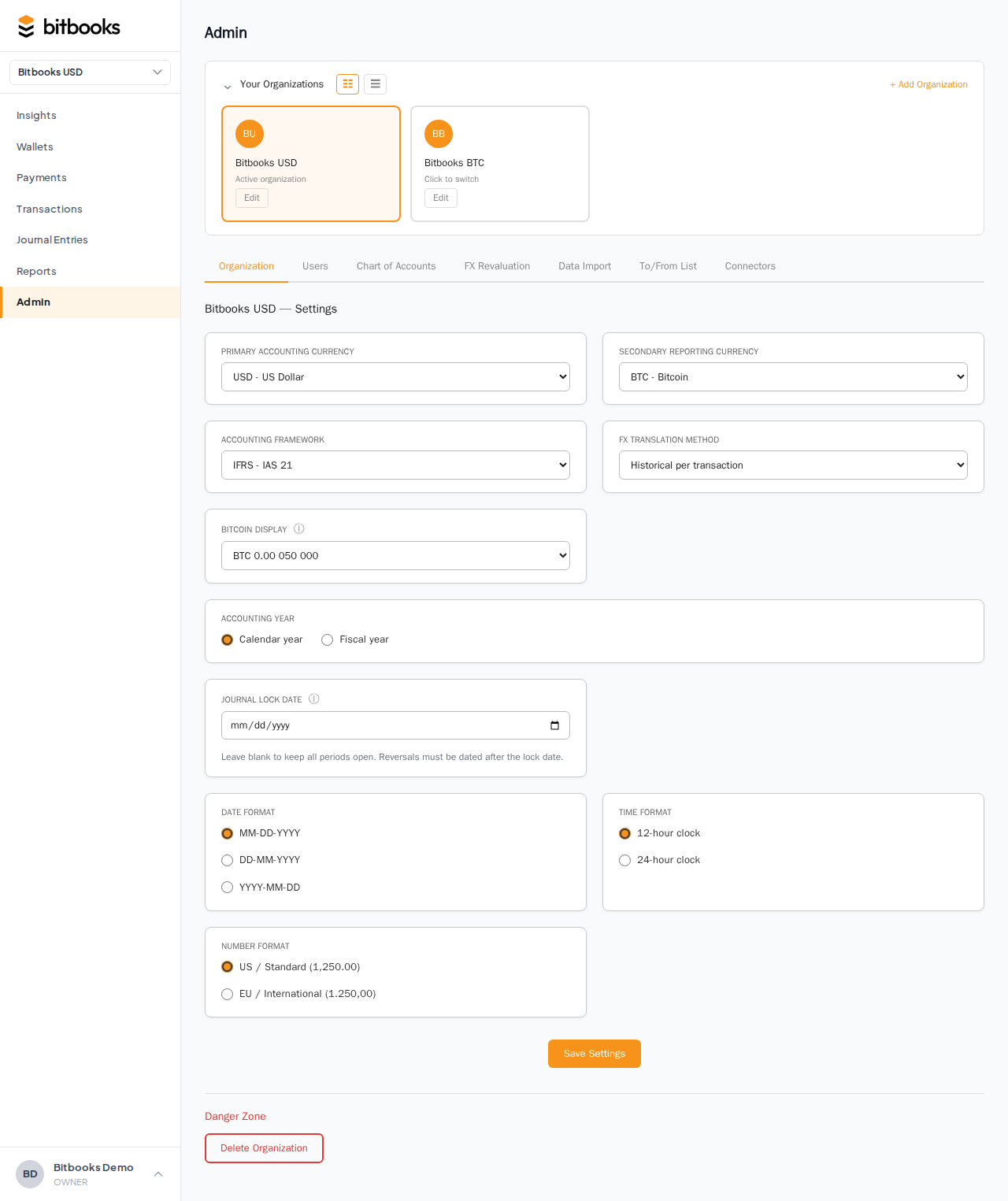
Task: Click the 'Admin' page title
Action: tap(226, 33)
